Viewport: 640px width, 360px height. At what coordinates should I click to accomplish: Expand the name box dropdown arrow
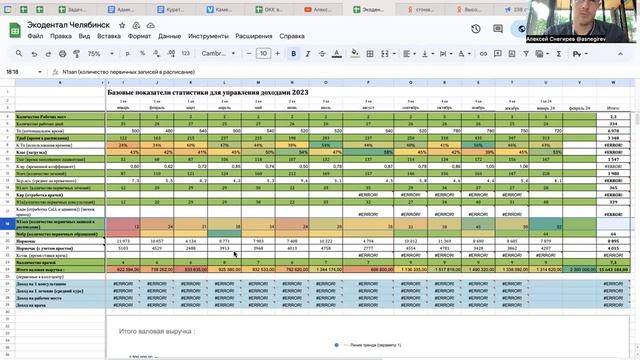(x=40, y=72)
